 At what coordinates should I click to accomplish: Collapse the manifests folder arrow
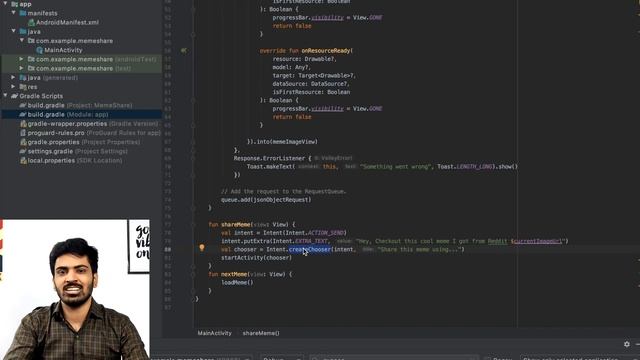pyautogui.click(x=13, y=13)
